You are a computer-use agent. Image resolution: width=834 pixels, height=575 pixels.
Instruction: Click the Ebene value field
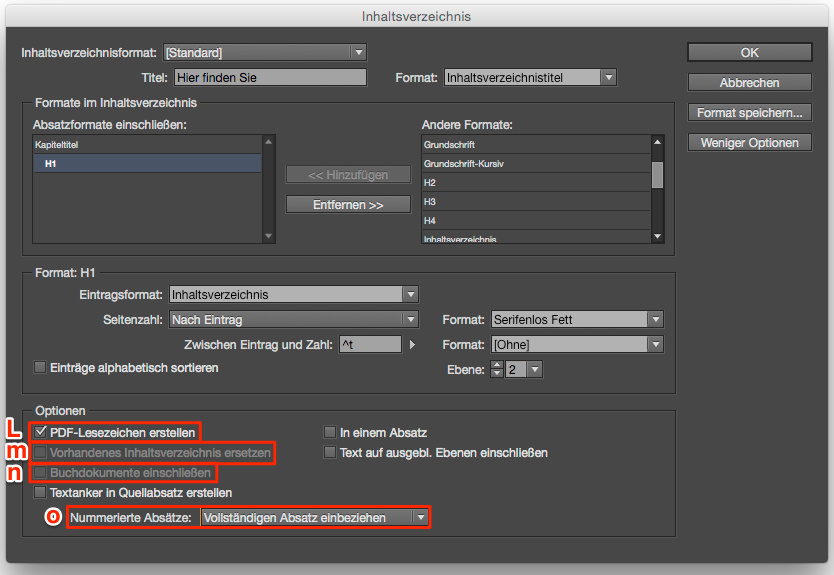(515, 369)
